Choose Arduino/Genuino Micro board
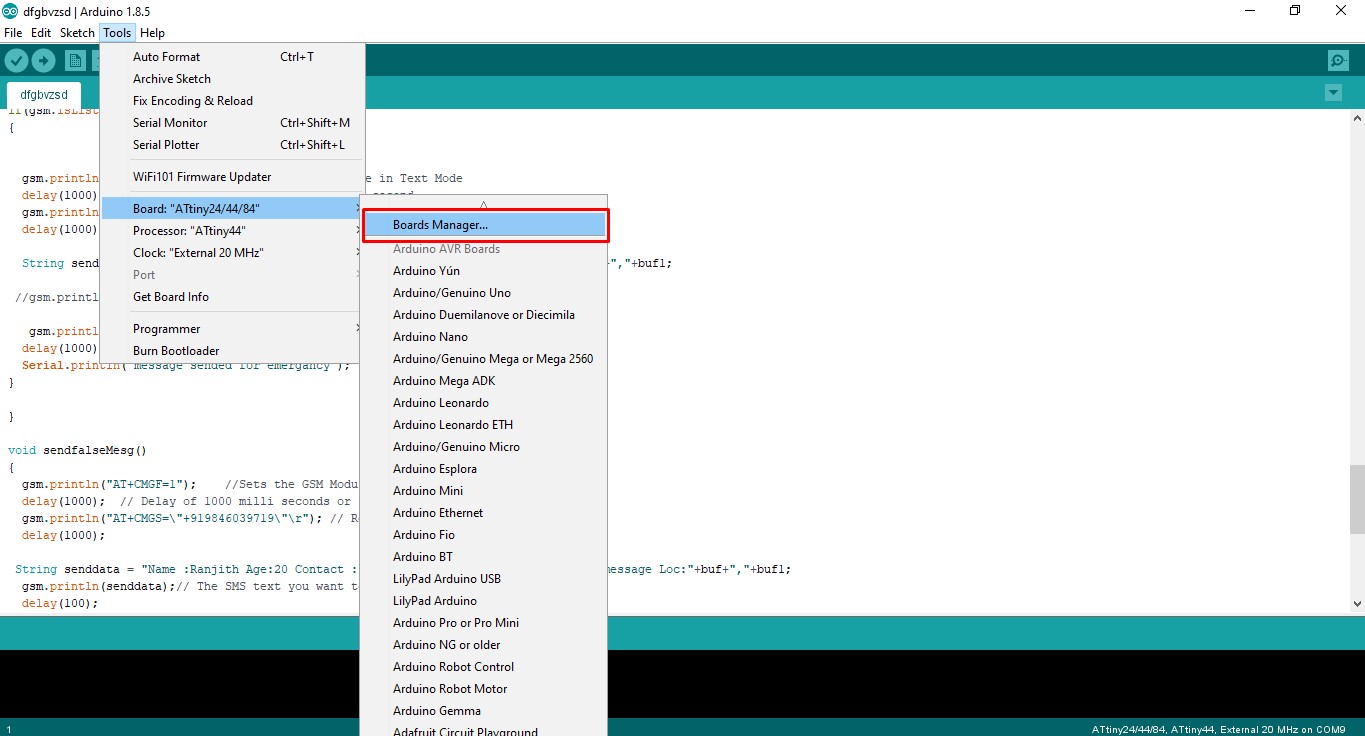 pyautogui.click(x=484, y=447)
